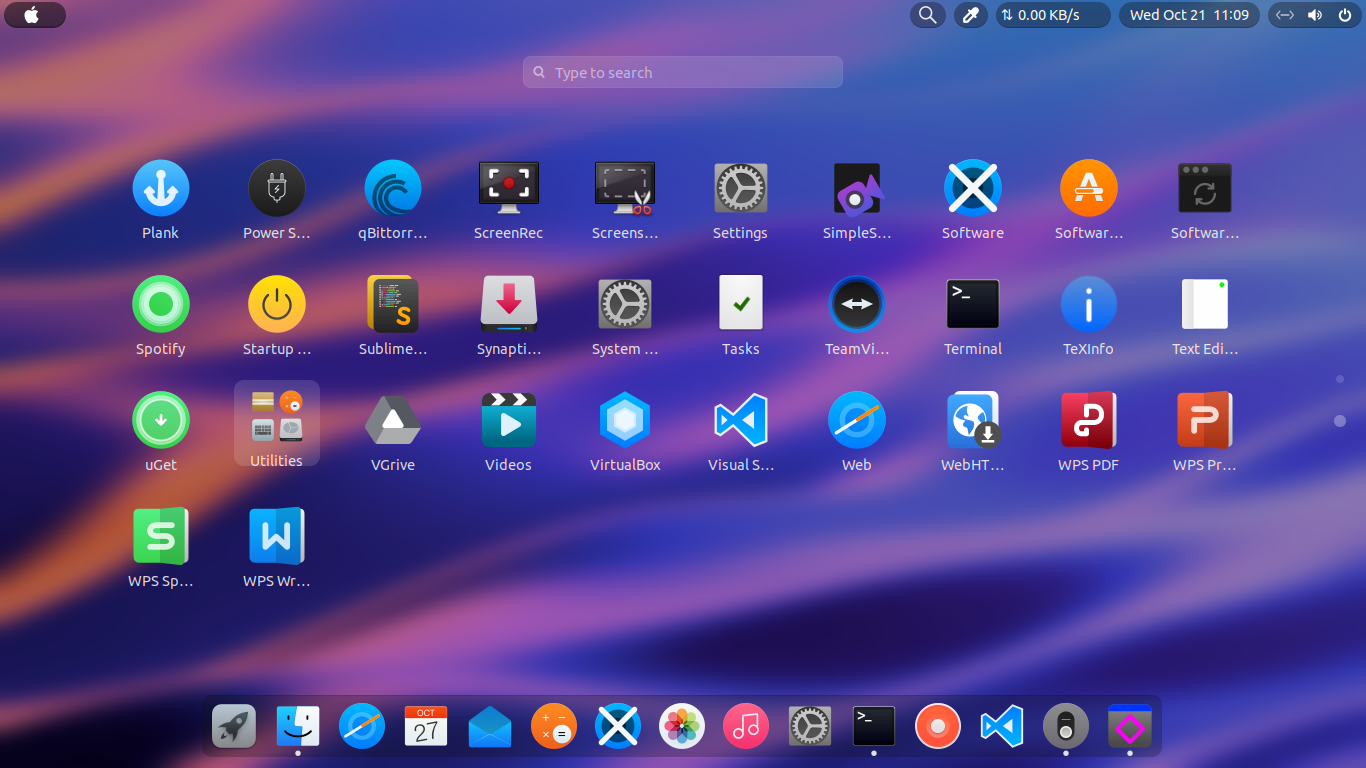Open the clock Wed Oct 21 11:09
Viewport: 1366px width, 768px height.
[1188, 15]
